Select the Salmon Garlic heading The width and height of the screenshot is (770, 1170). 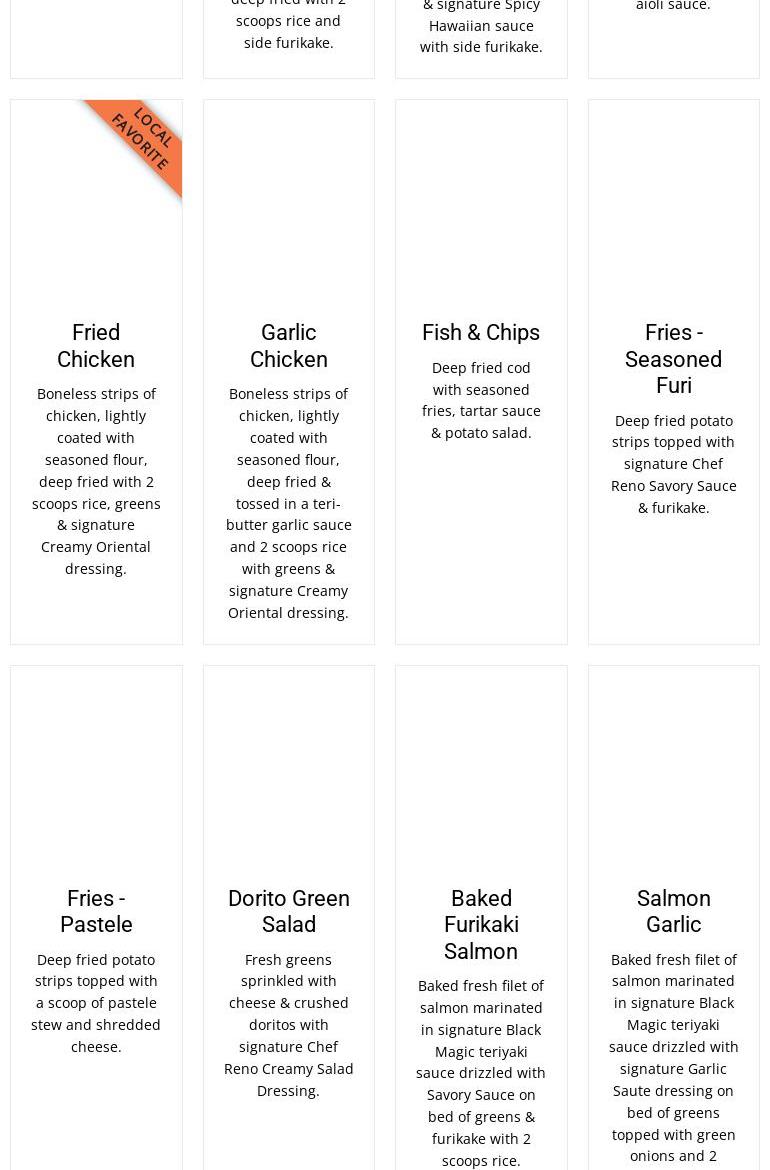674,911
